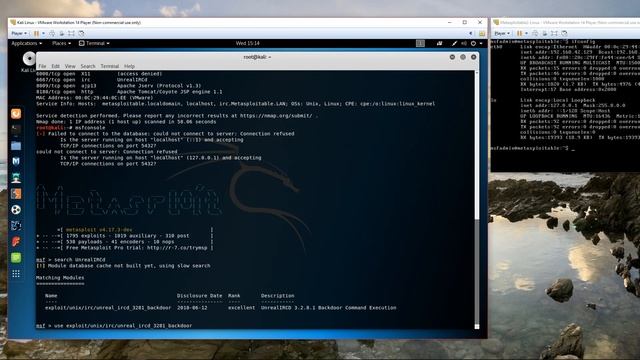This screenshot has height=360, width=640.
Task: Click full screen icon in Metasploitable VMware toolbar
Action: pyautogui.click(x=554, y=33)
